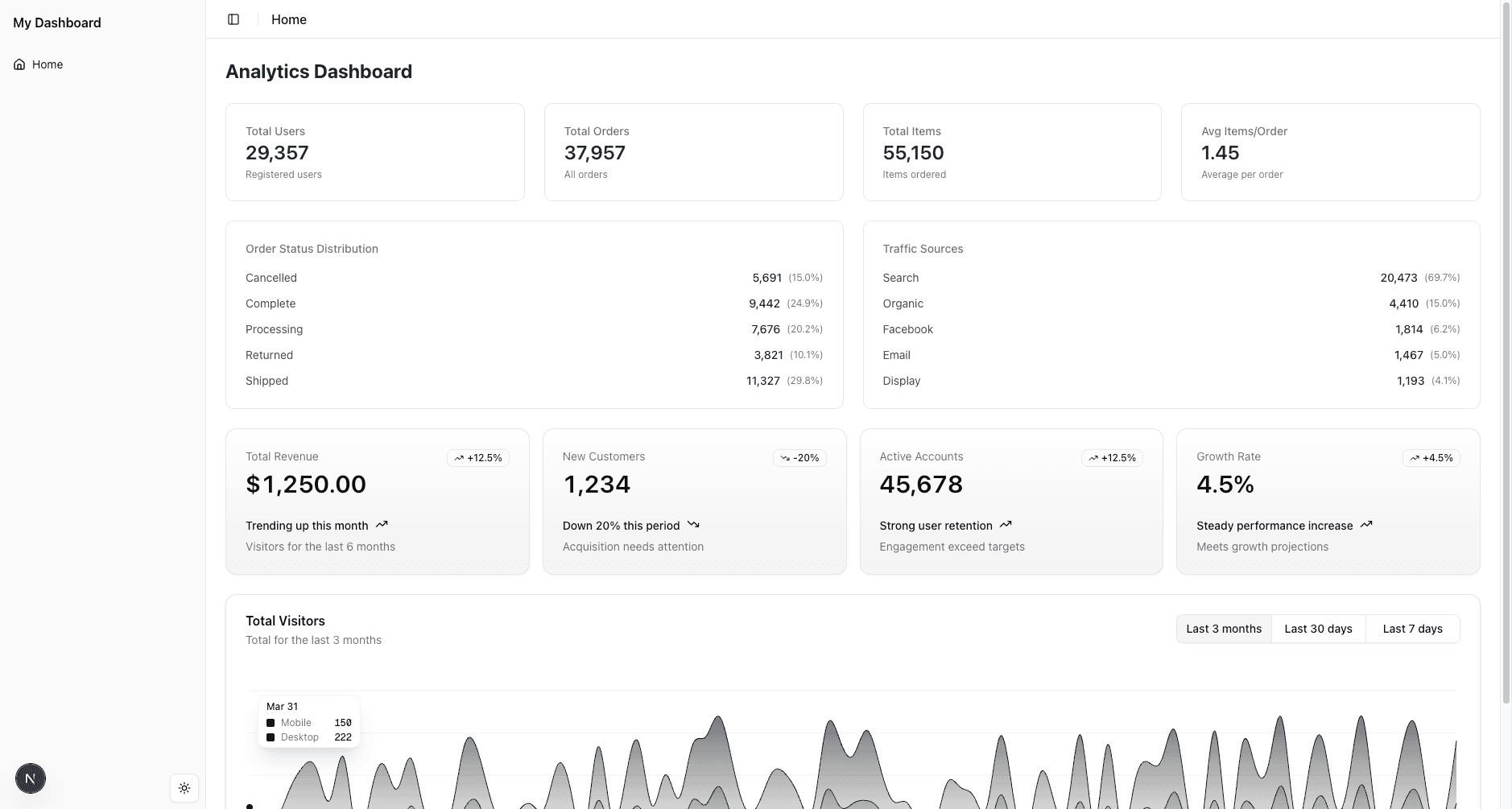Click trending-down icon beside 'Down 20% this period'
Screen dimensions: 1512x809
(x=693, y=525)
